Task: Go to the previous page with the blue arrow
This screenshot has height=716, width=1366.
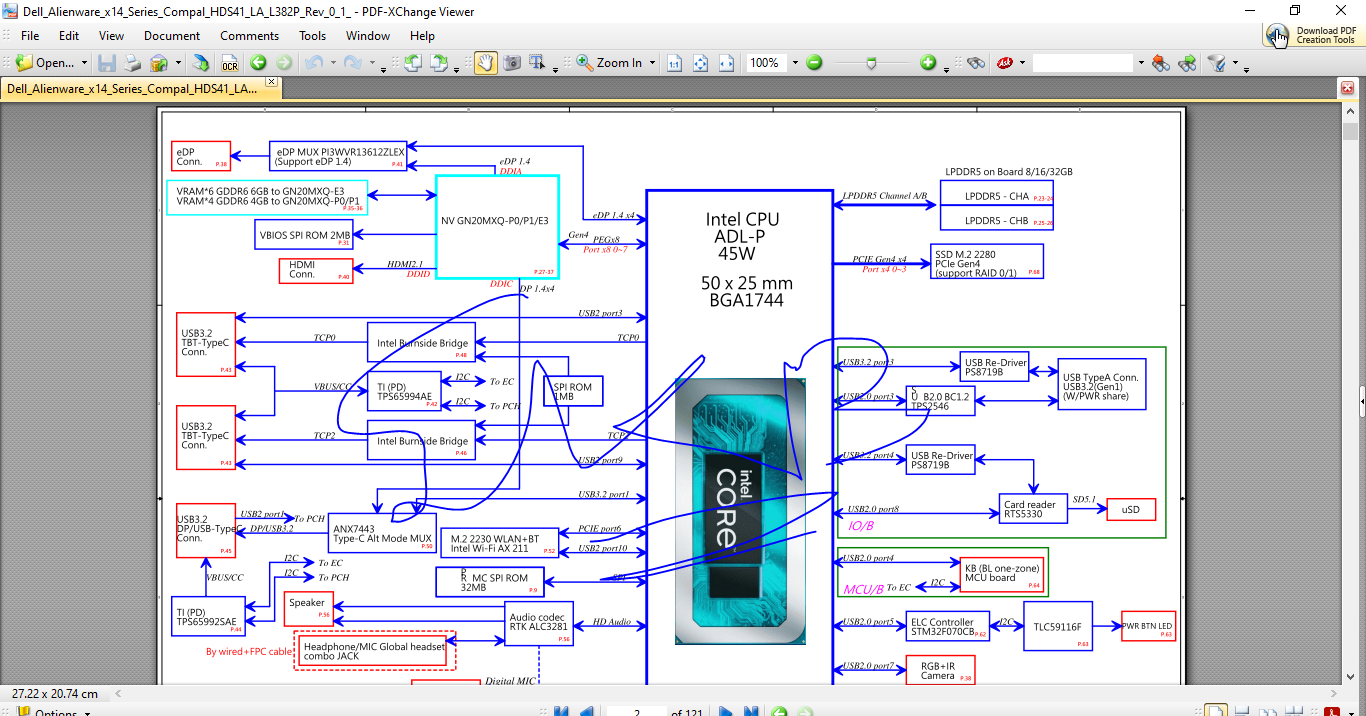Action: click(586, 712)
